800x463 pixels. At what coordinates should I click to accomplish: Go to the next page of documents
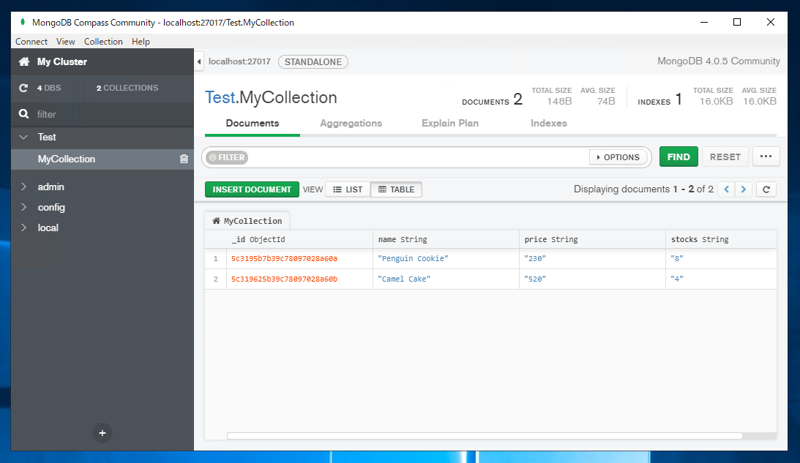point(743,189)
